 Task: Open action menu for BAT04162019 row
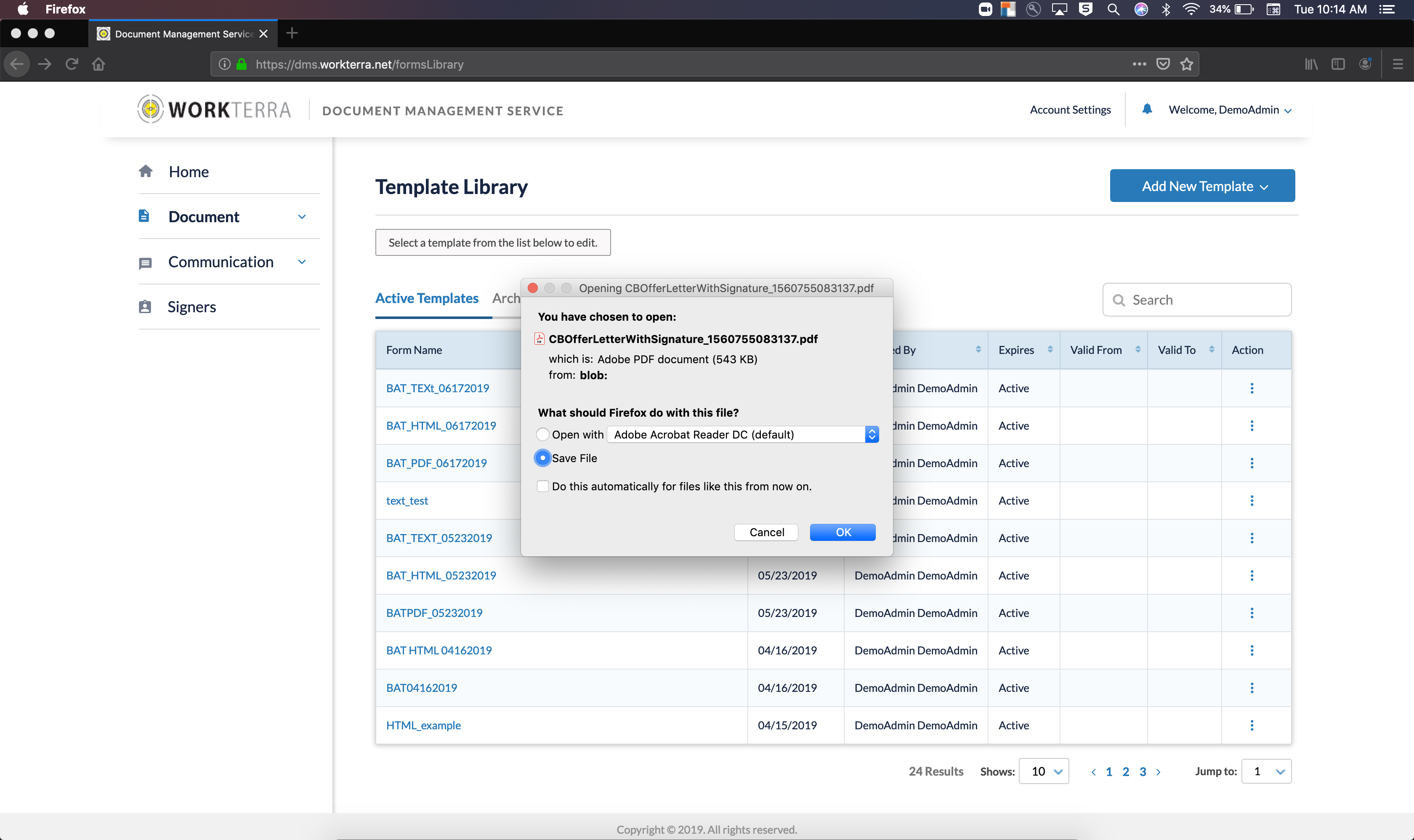[1252, 688]
